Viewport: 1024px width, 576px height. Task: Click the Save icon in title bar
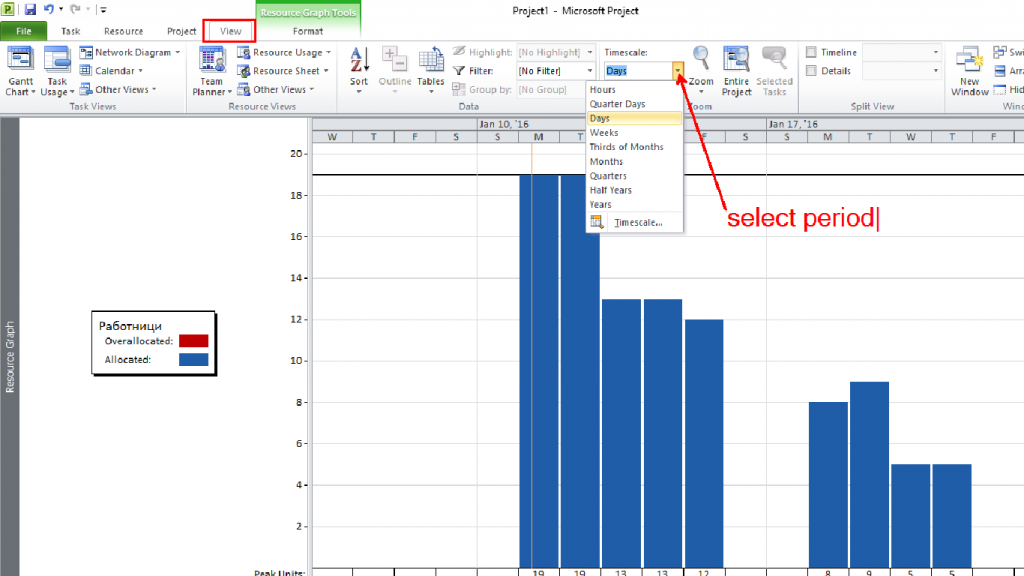click(30, 9)
